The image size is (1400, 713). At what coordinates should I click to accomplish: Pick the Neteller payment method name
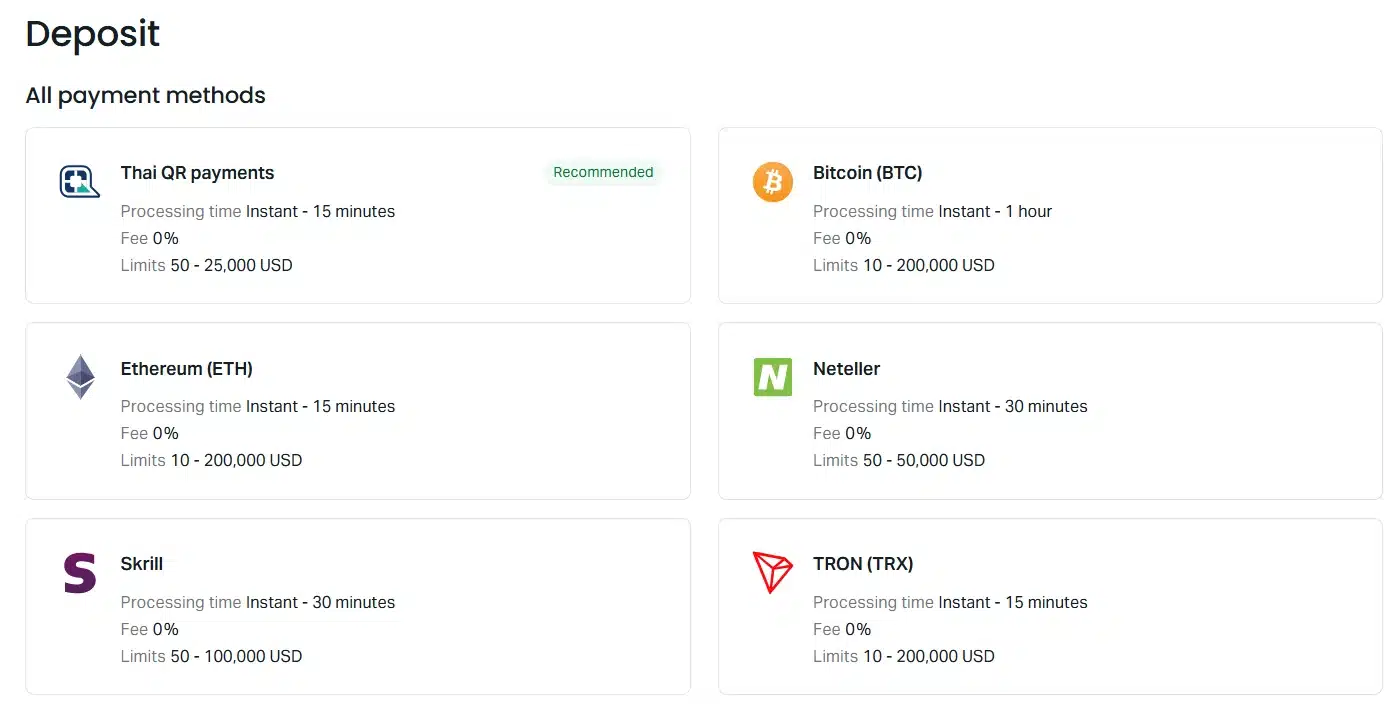coord(846,369)
